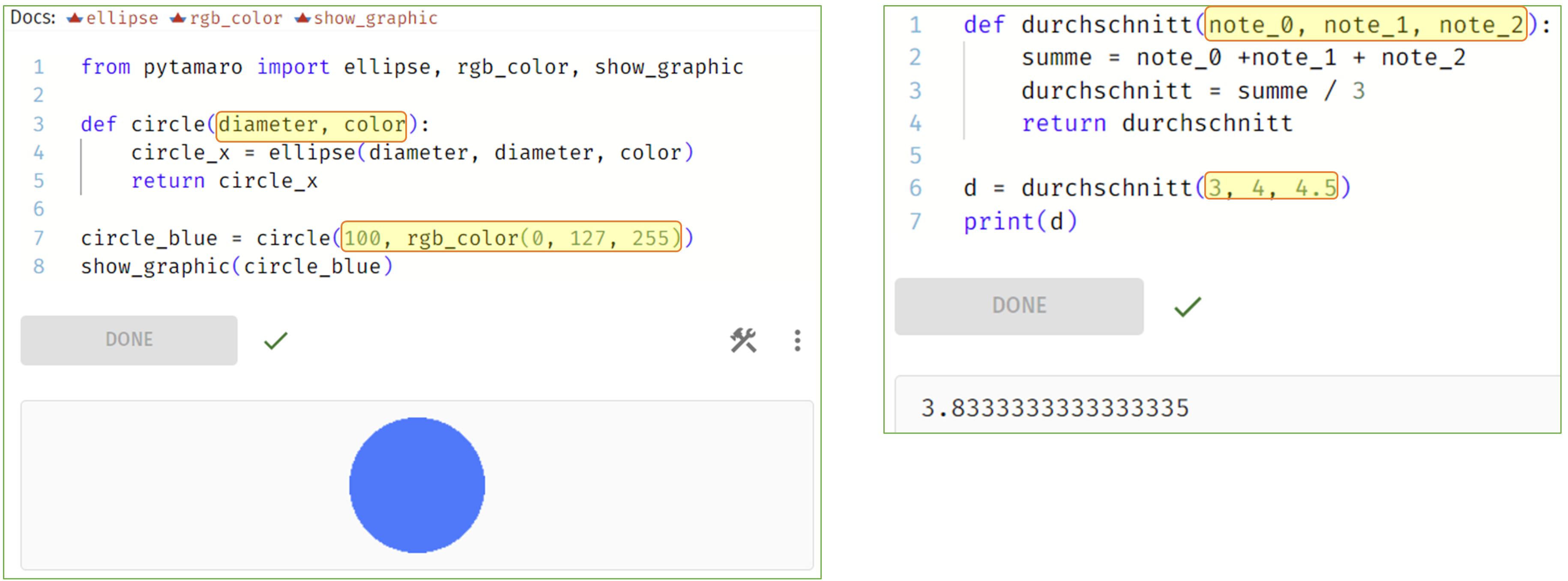The image size is (1568, 581).
Task: Click the ellipse docs icon
Action: [75, 18]
